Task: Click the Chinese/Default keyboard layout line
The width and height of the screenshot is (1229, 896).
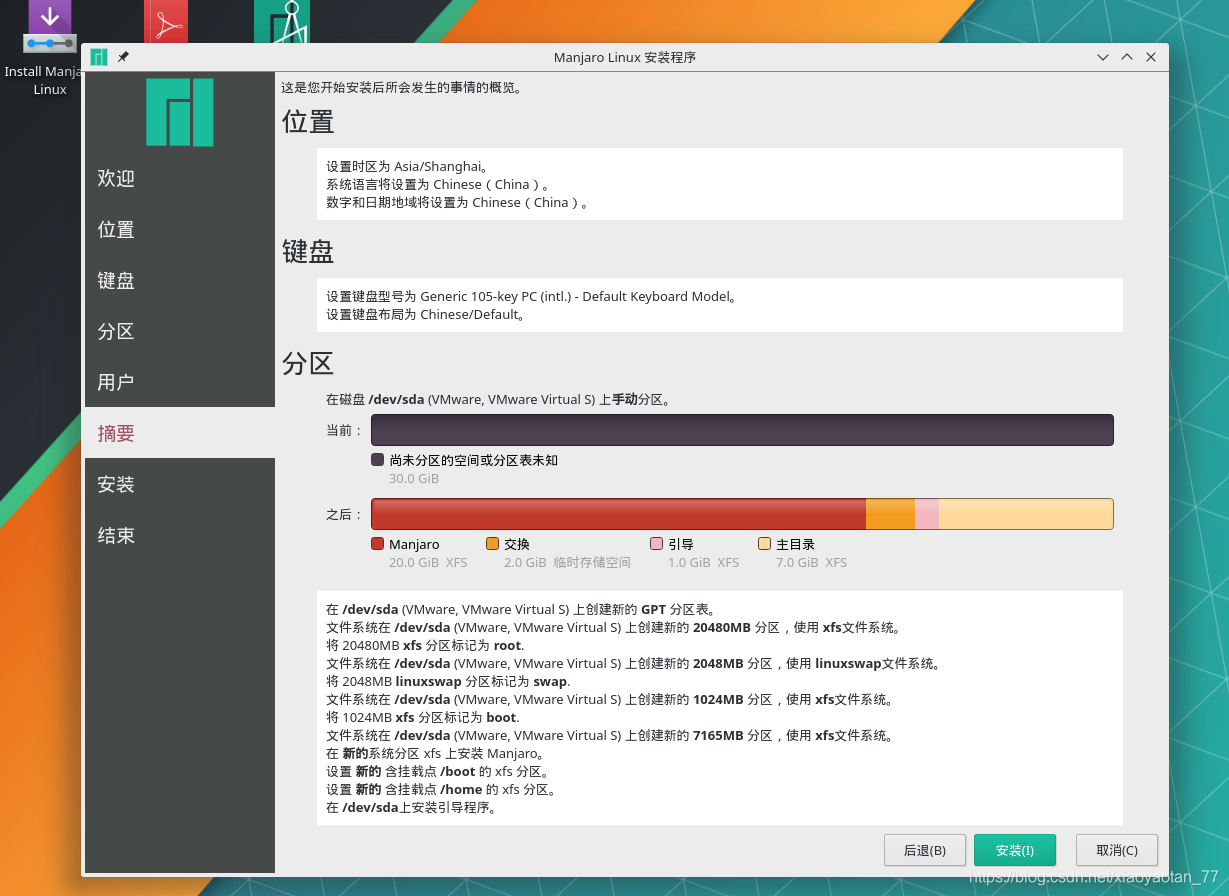Action: pyautogui.click(x=427, y=314)
